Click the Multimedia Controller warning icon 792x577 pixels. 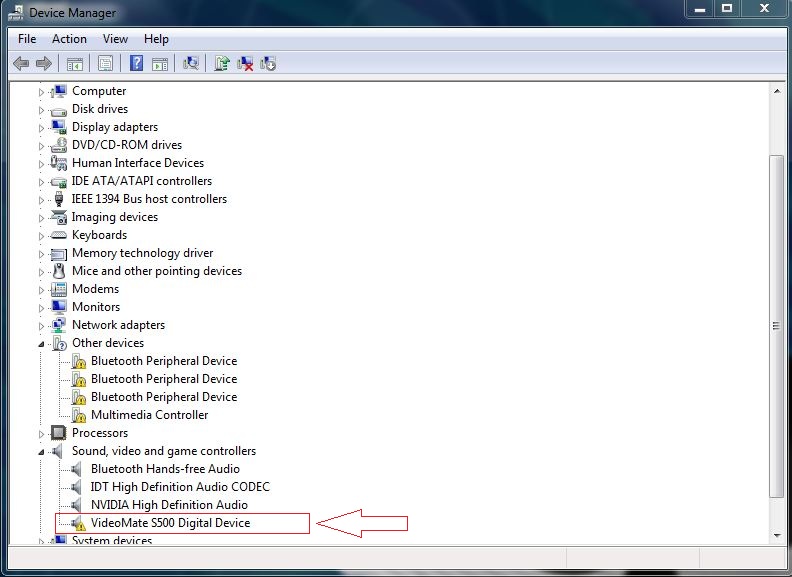point(78,415)
